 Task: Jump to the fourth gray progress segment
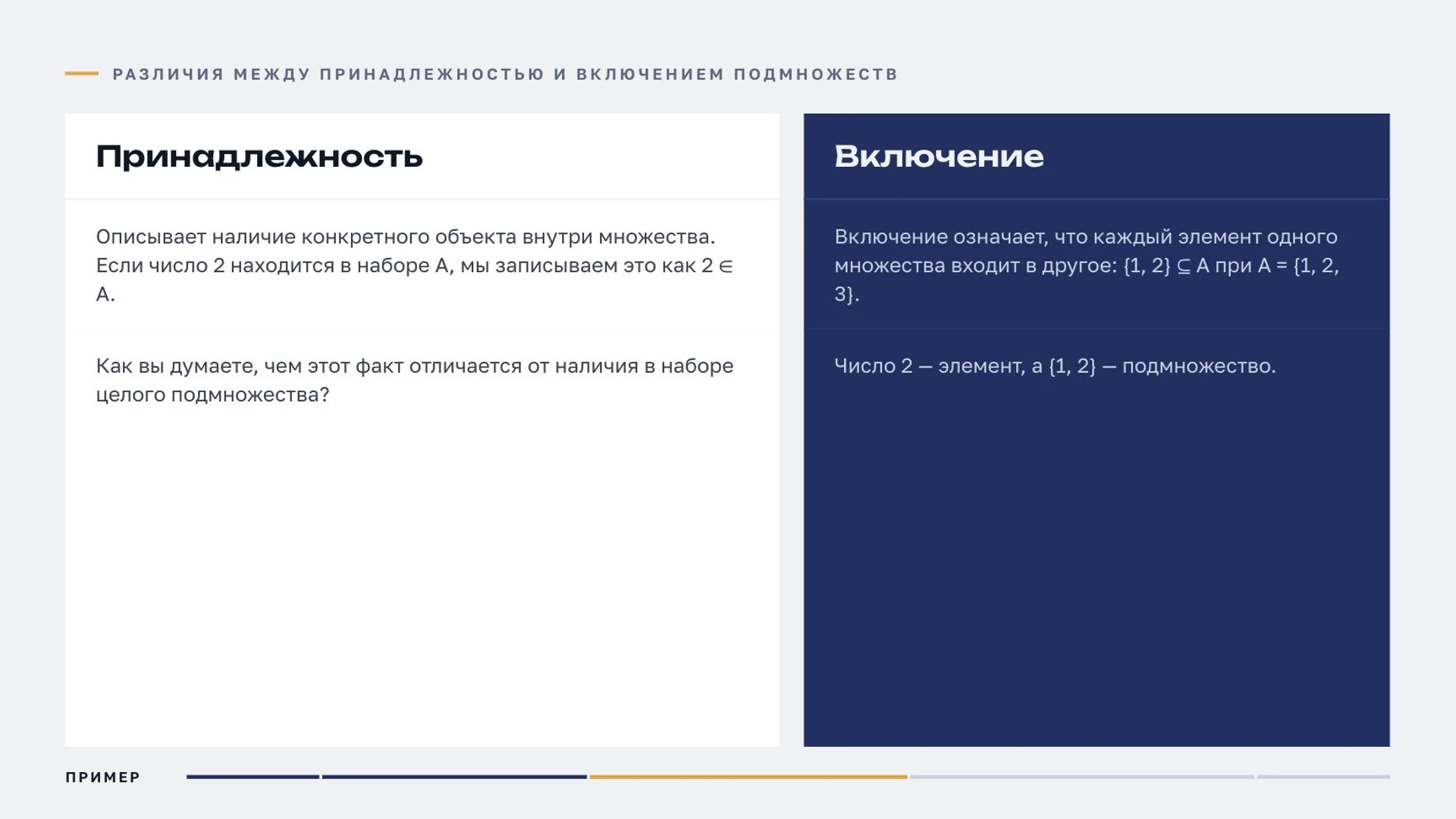(1082, 777)
